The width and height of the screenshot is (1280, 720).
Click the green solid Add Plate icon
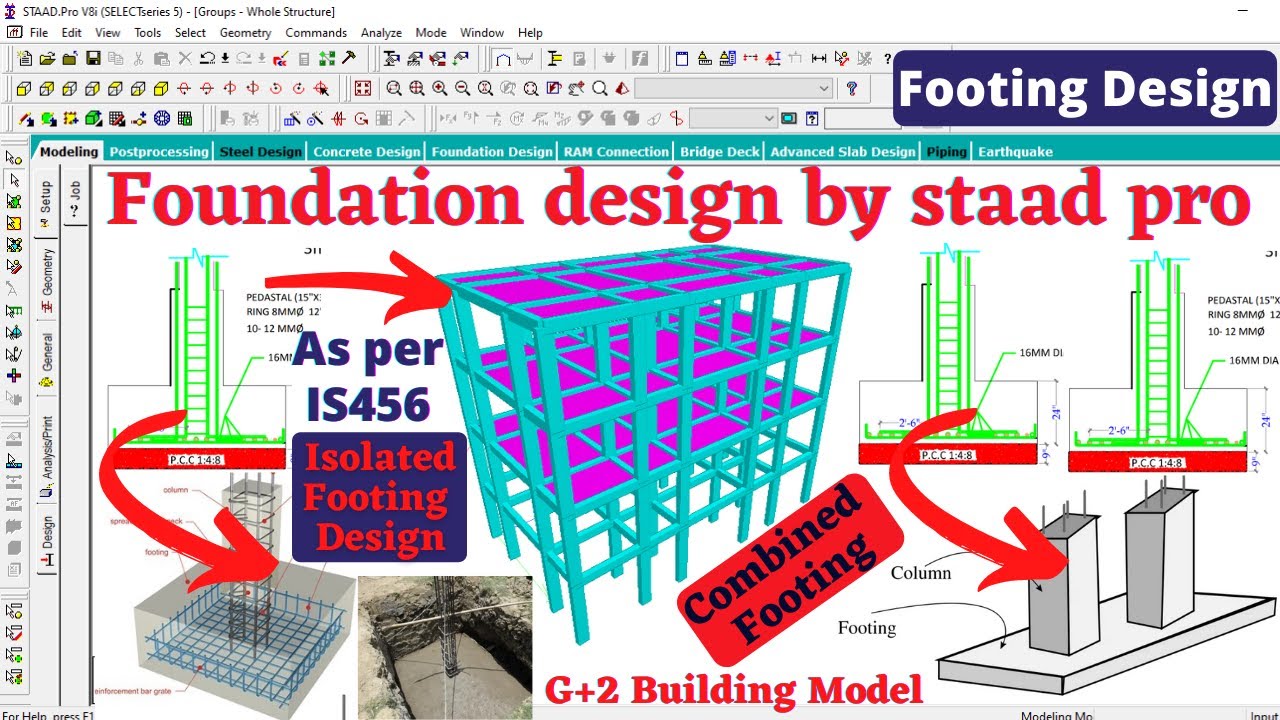(x=93, y=118)
